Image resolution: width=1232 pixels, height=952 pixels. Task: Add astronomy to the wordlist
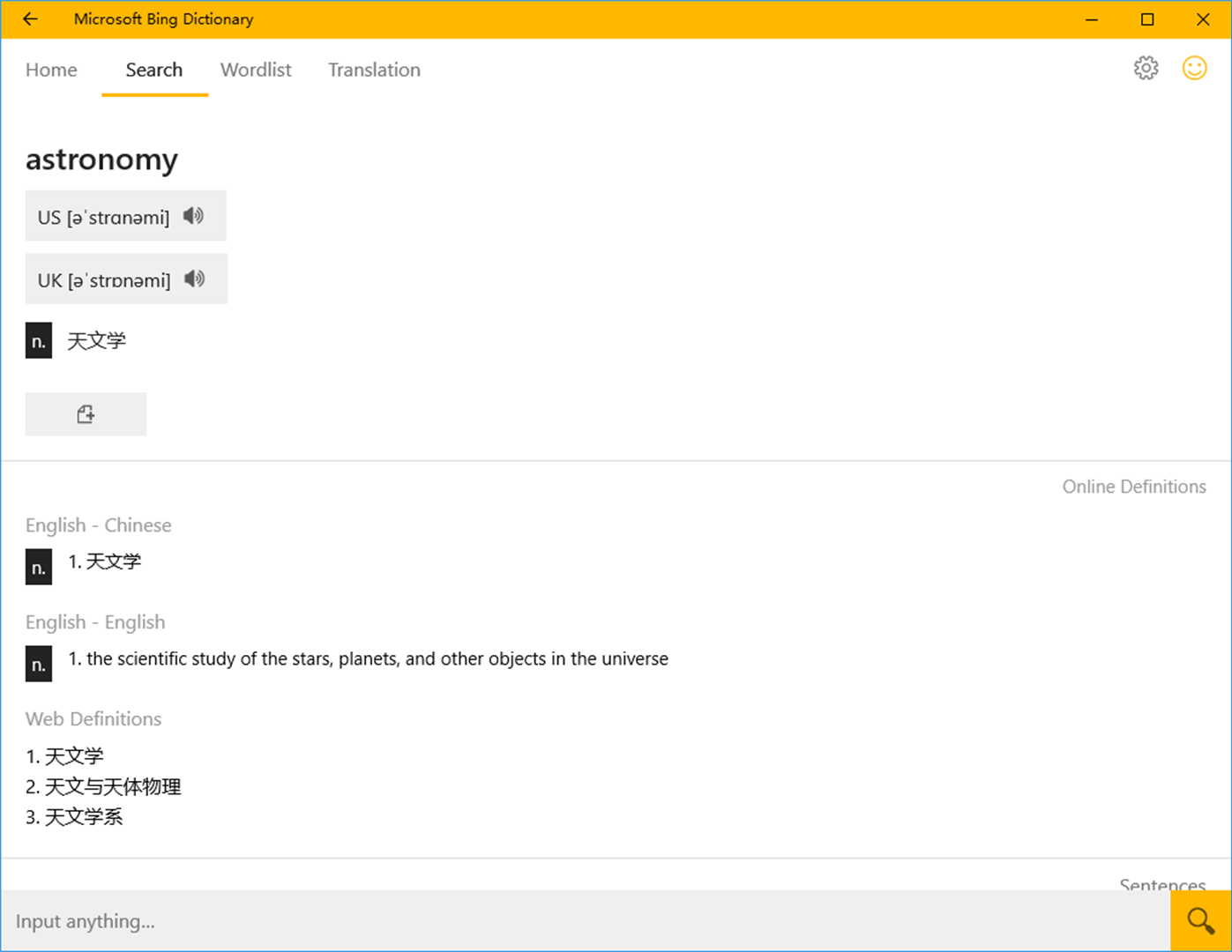pyautogui.click(x=86, y=413)
